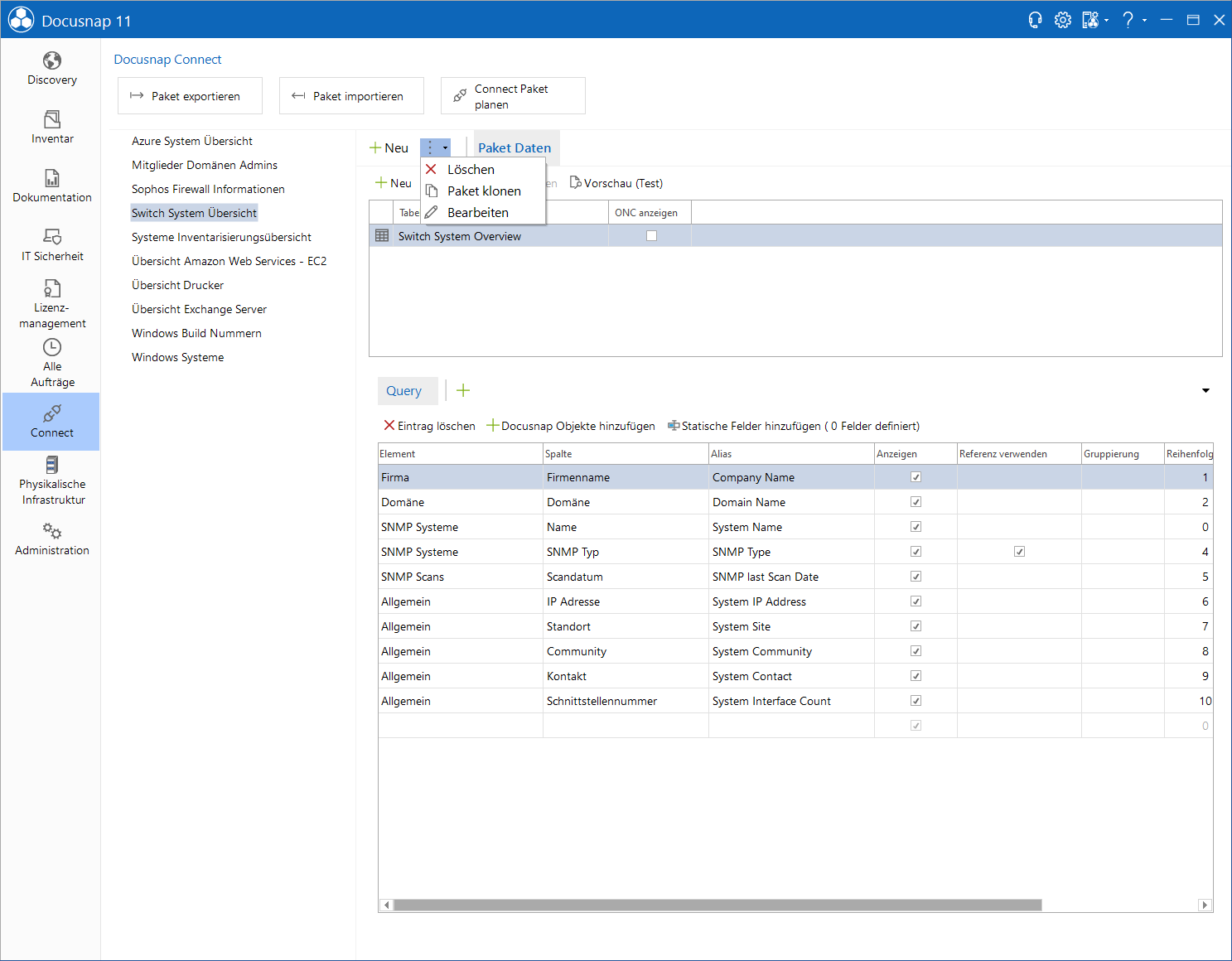Click the Docusnap Connect heading link
Image resolution: width=1232 pixels, height=961 pixels.
tap(167, 60)
